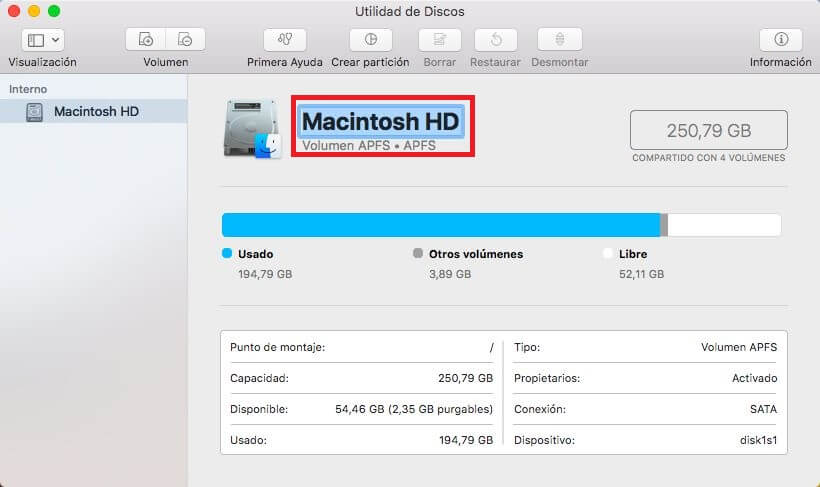The image size is (820, 487).
Task: Click the disk1s1 device value
Action: tap(758, 440)
